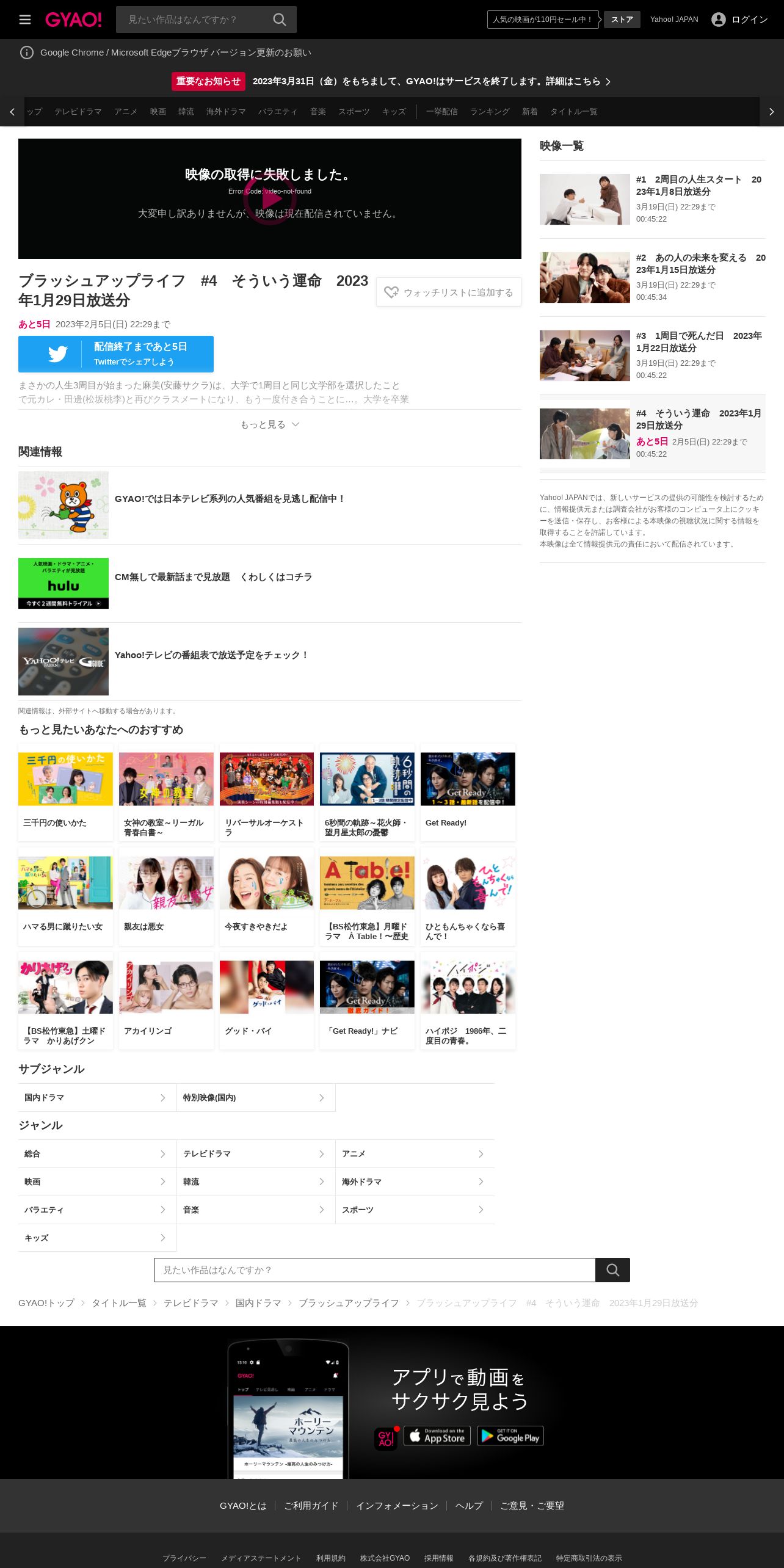Viewport: 784px width, 1568px height.
Task: Open the 総合 genre row
Action: coord(97,1153)
